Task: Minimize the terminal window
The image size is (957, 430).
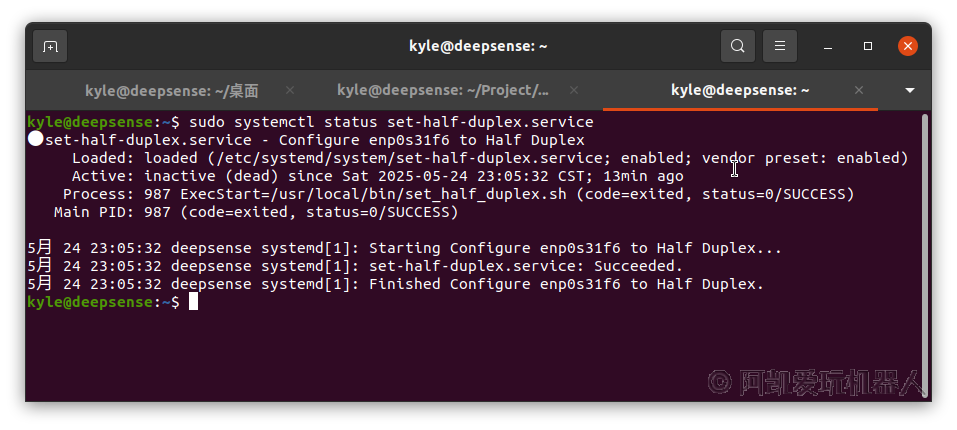Action: (829, 46)
